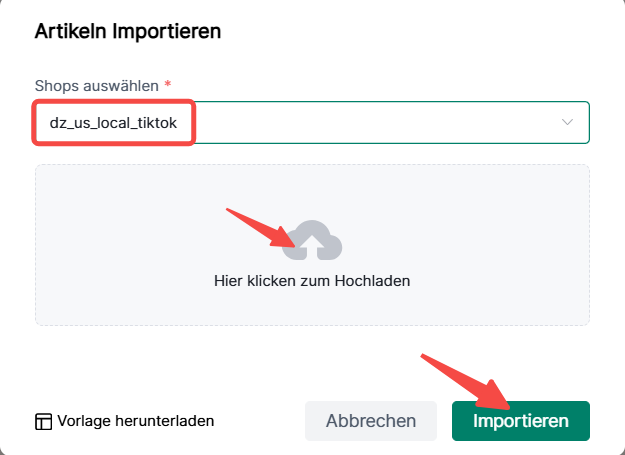This screenshot has height=455, width=625.
Task: Select the dz_us_local_tiktok shop value
Action: tap(113, 122)
